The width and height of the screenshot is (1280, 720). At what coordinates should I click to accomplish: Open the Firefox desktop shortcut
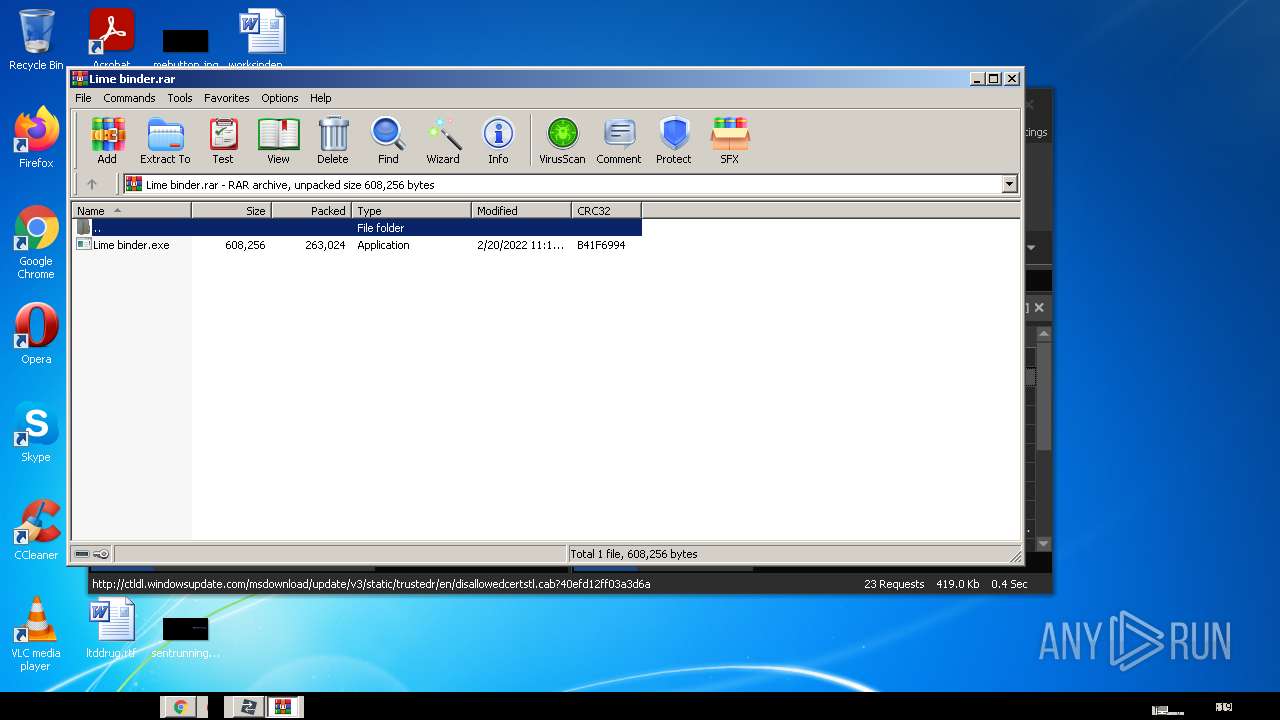pos(36,138)
